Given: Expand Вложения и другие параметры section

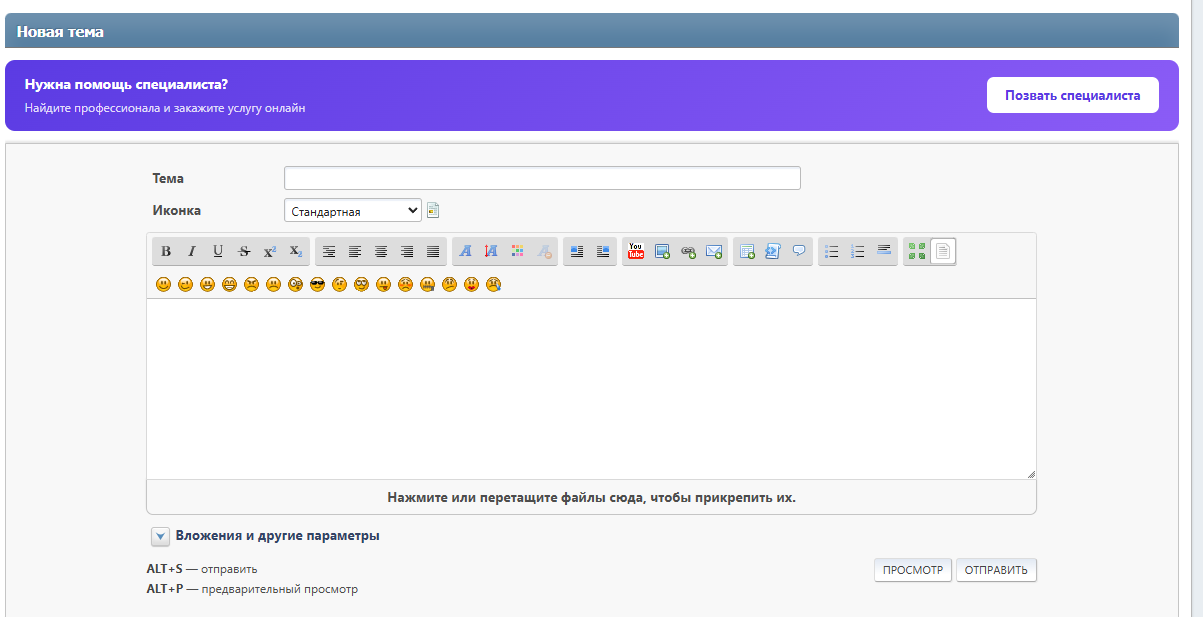Looking at the screenshot, I should point(161,537).
